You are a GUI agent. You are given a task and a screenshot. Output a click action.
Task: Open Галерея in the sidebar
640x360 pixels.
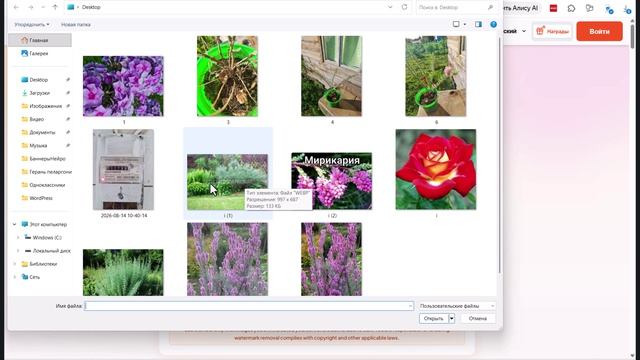coord(40,53)
